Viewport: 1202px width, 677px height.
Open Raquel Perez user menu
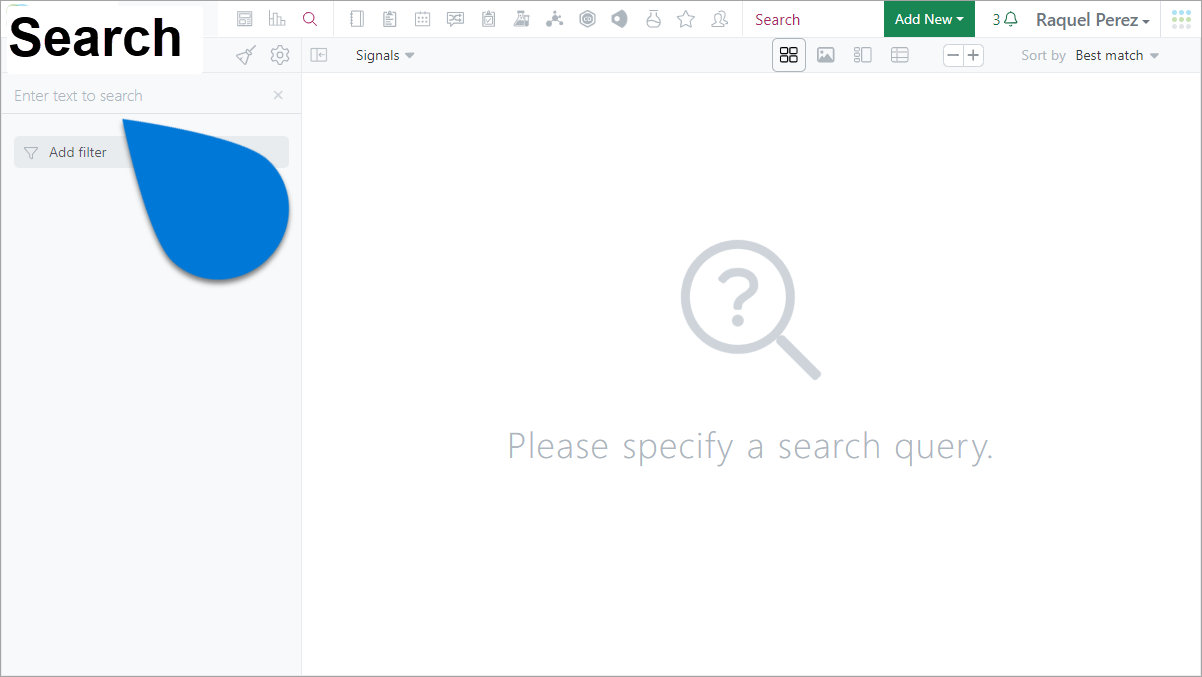pyautogui.click(x=1093, y=20)
